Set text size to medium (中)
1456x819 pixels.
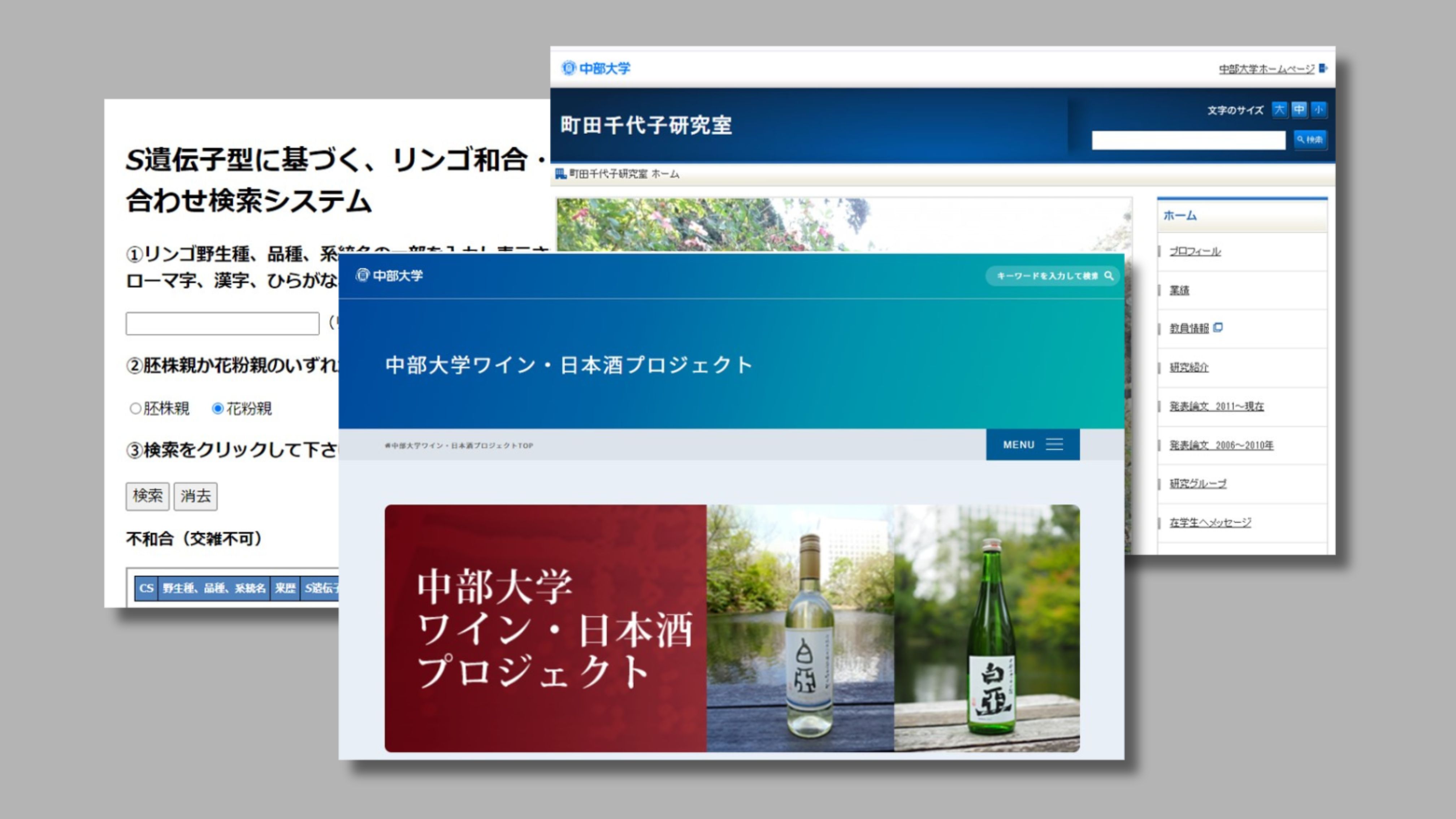(1299, 109)
